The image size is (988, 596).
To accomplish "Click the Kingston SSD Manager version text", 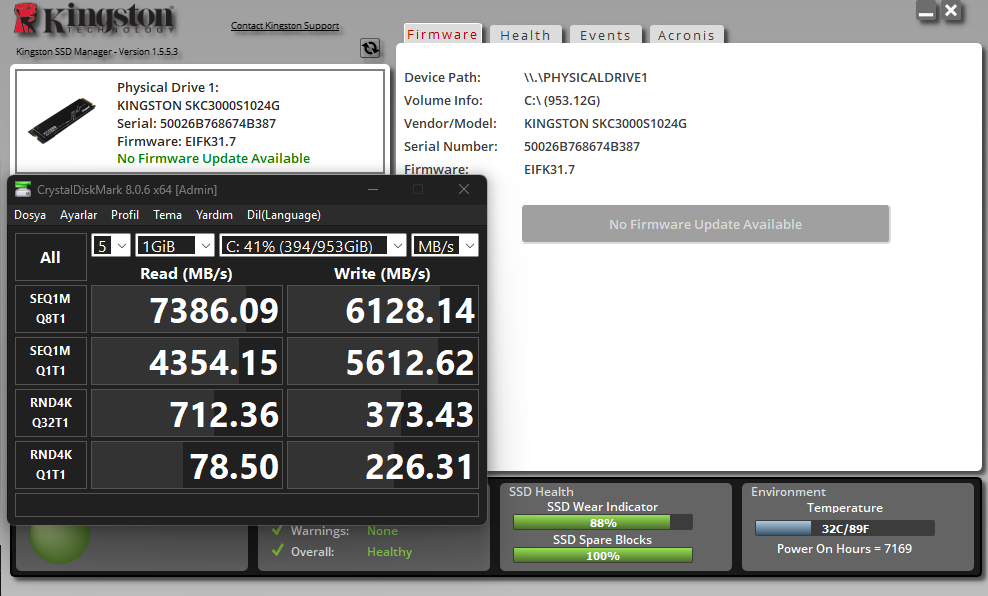I will [97, 52].
